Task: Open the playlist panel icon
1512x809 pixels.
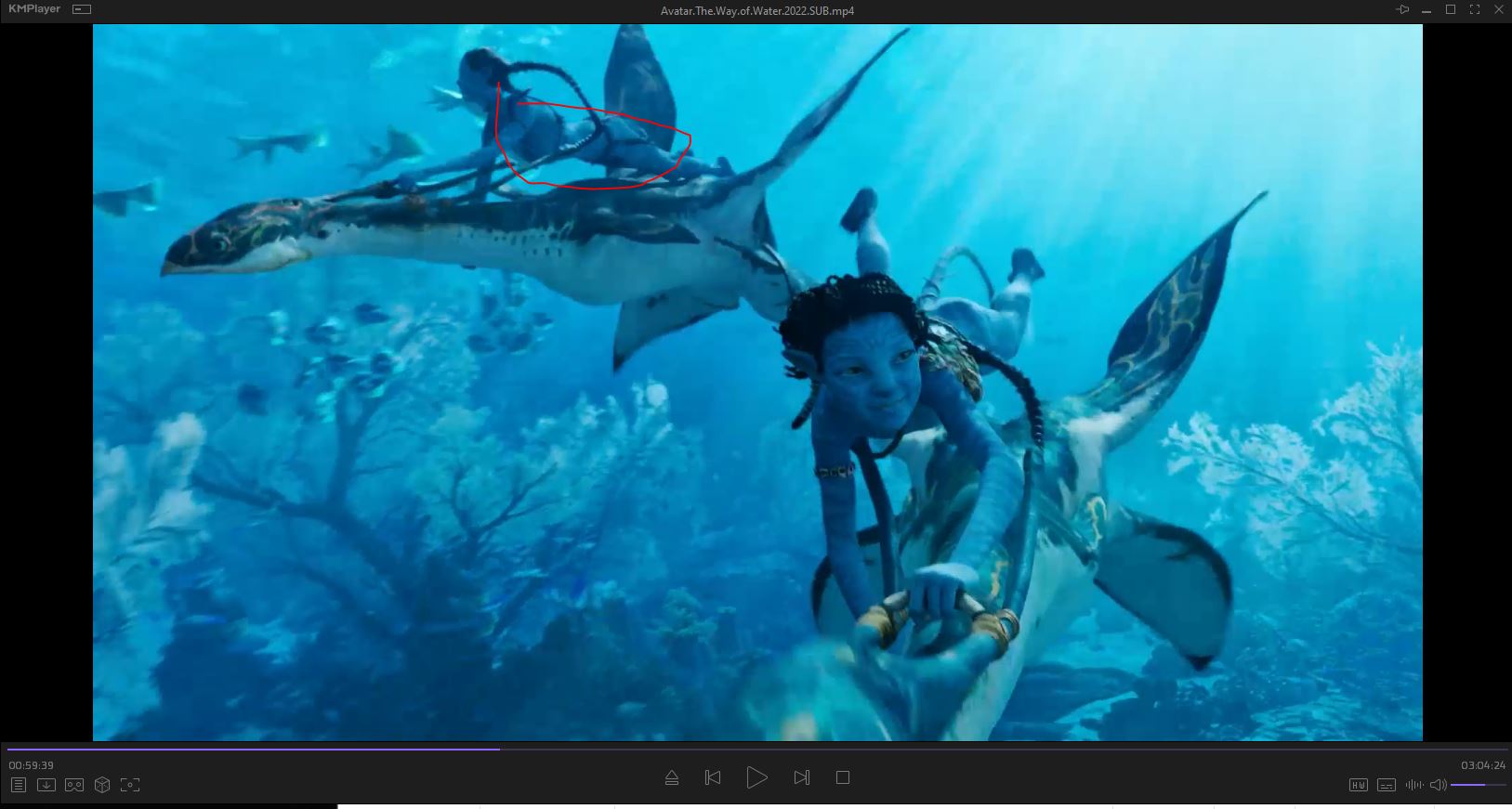Action: click(x=18, y=785)
